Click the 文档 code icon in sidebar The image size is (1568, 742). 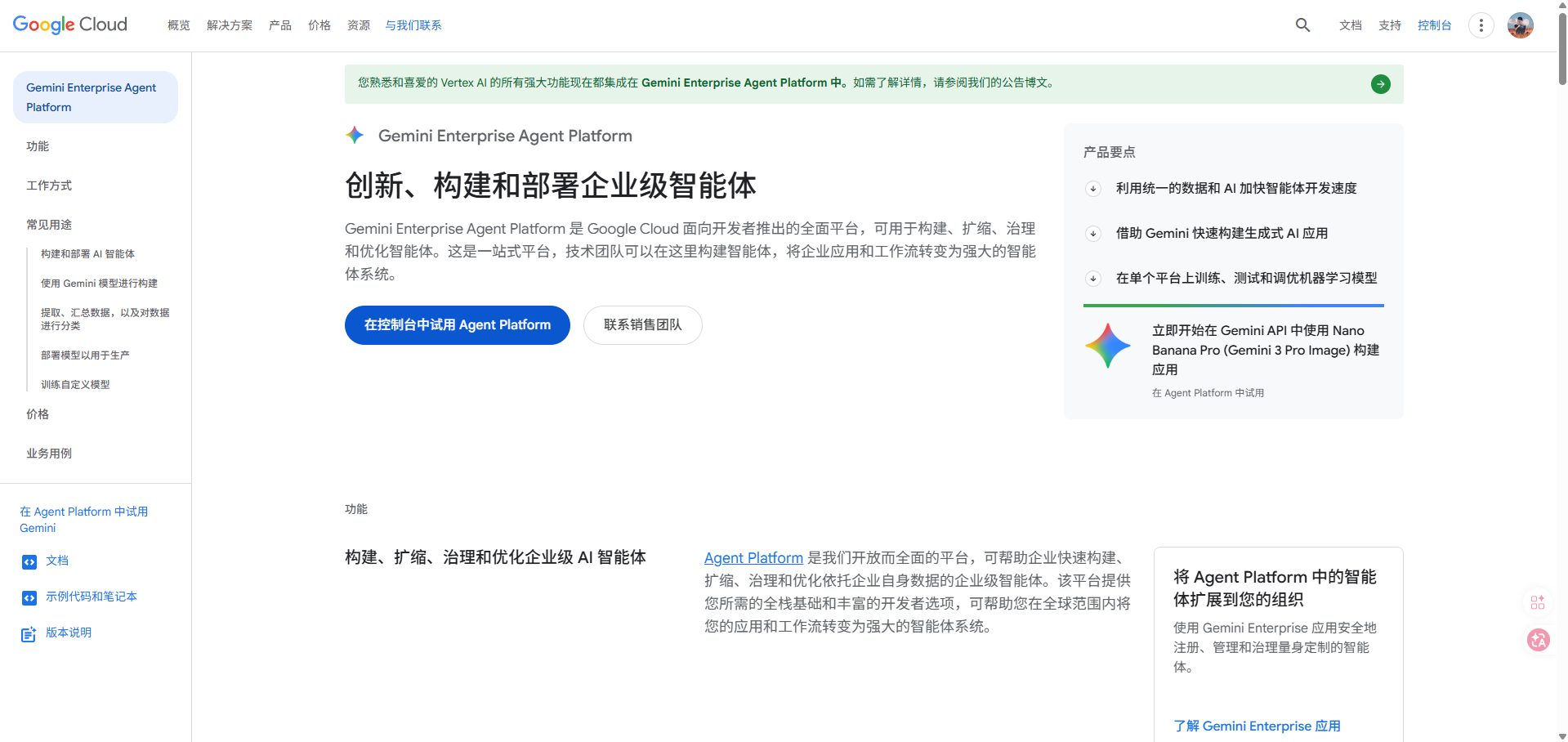pyautogui.click(x=29, y=561)
